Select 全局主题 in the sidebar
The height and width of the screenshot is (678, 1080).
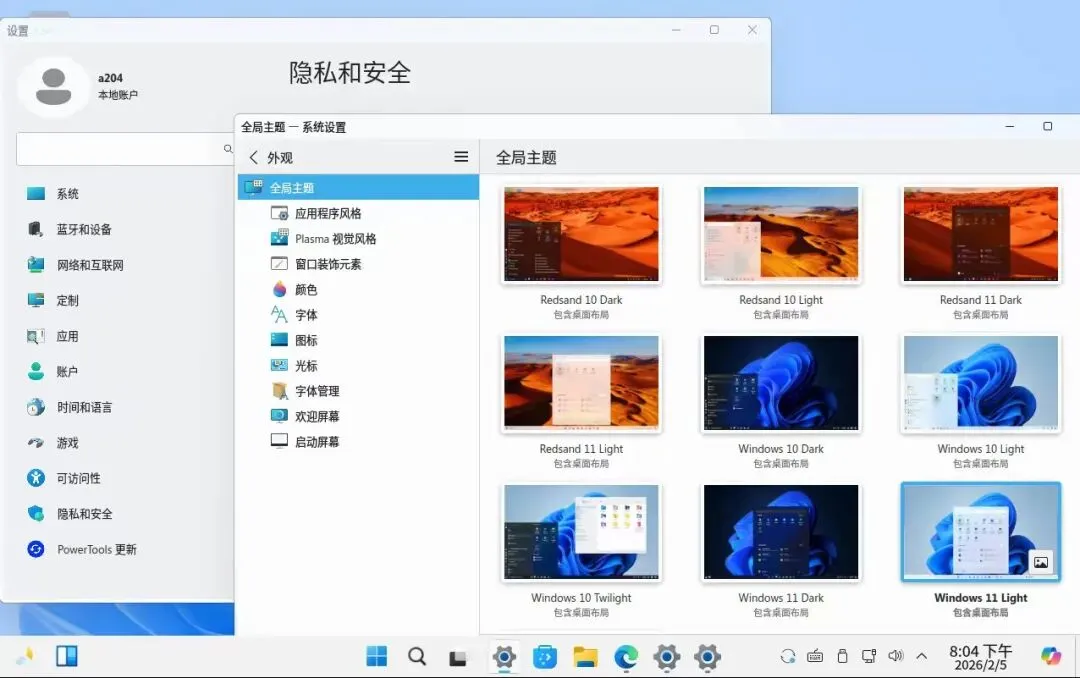(x=358, y=187)
